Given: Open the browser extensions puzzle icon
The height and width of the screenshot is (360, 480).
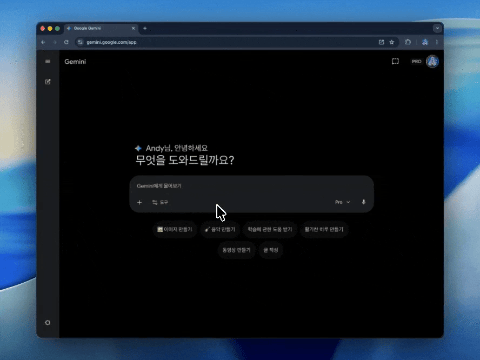Looking at the screenshot, I should pyautogui.click(x=408, y=42).
